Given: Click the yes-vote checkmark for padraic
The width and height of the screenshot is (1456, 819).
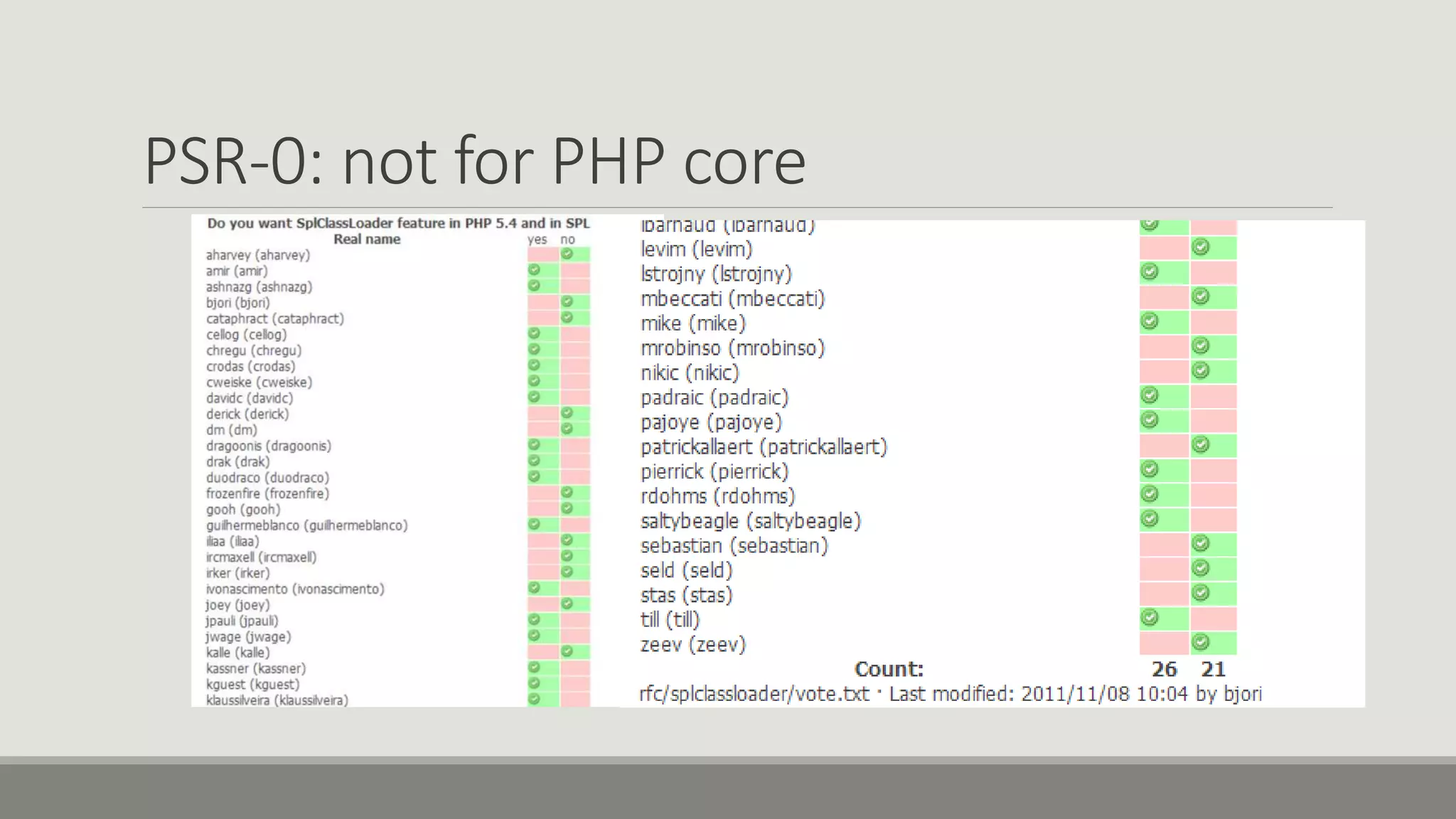Looking at the screenshot, I should [1150, 395].
